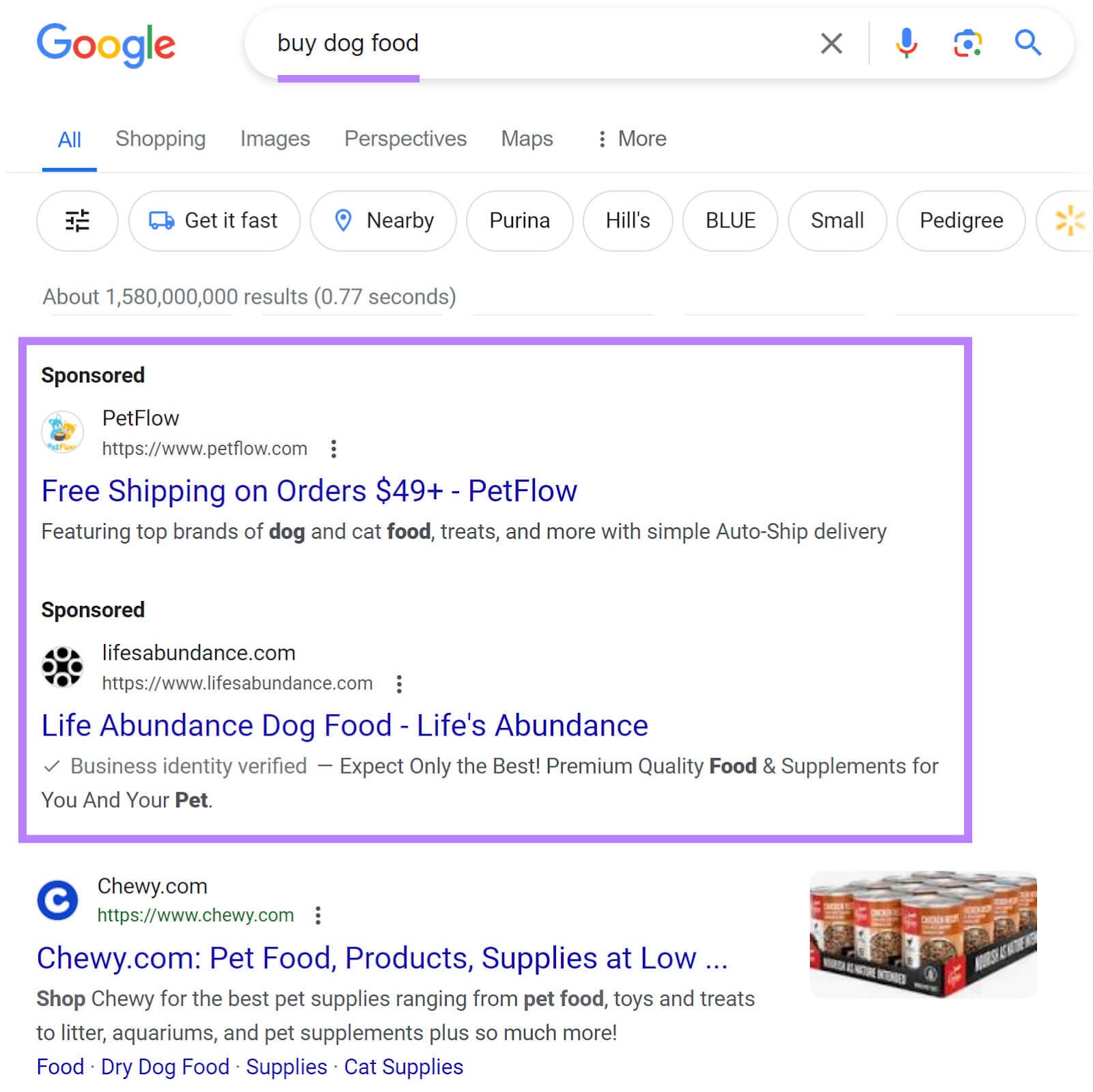Clear the search query with the X icon

click(x=831, y=43)
